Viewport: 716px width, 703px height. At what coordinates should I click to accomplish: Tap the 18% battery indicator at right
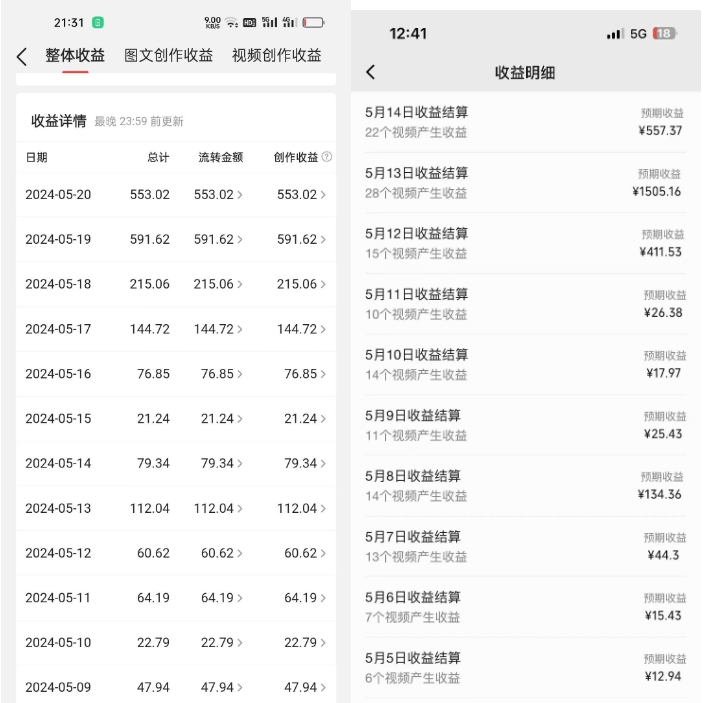(665, 34)
